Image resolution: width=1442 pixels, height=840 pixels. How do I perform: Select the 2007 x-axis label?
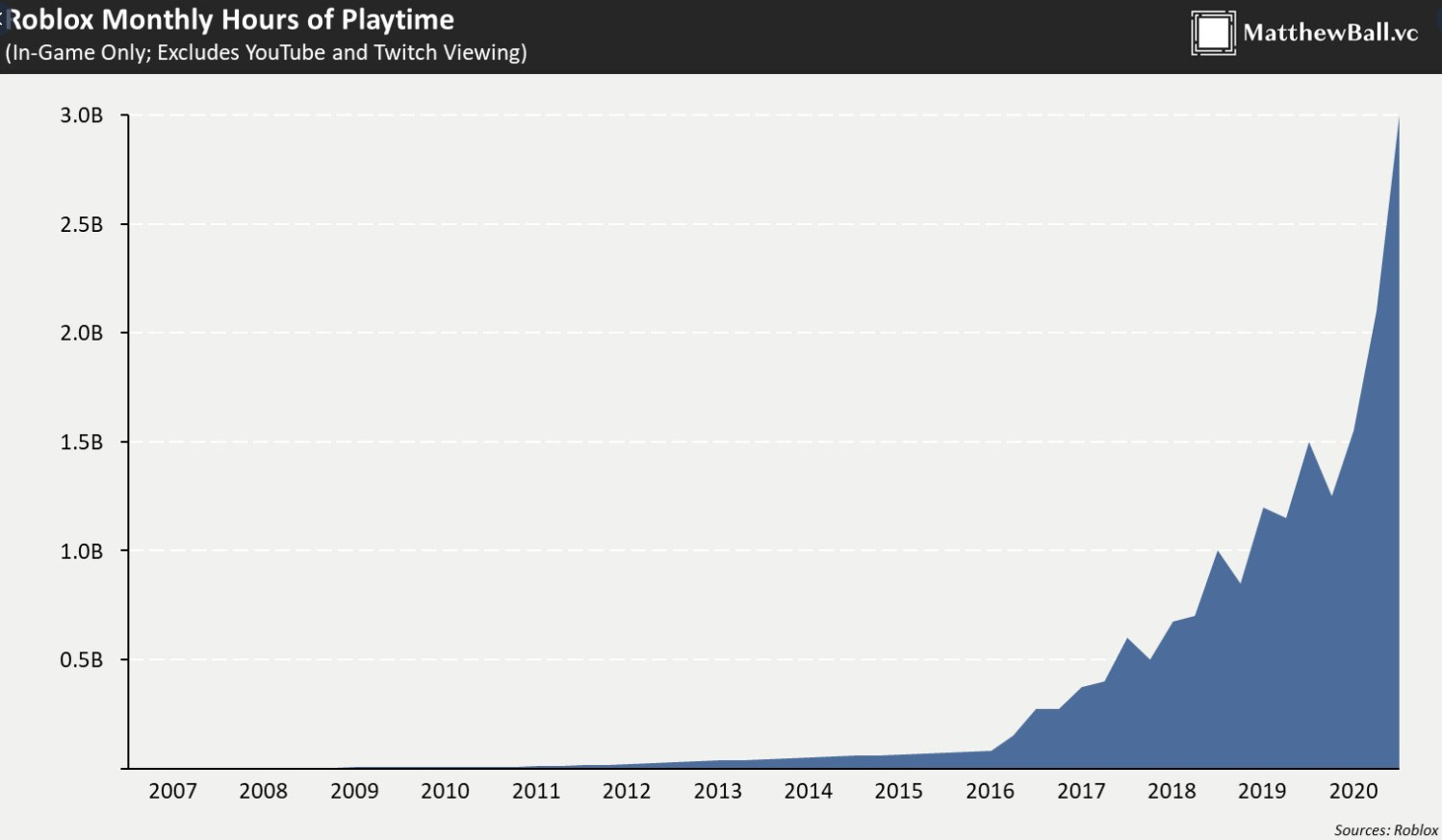173,791
